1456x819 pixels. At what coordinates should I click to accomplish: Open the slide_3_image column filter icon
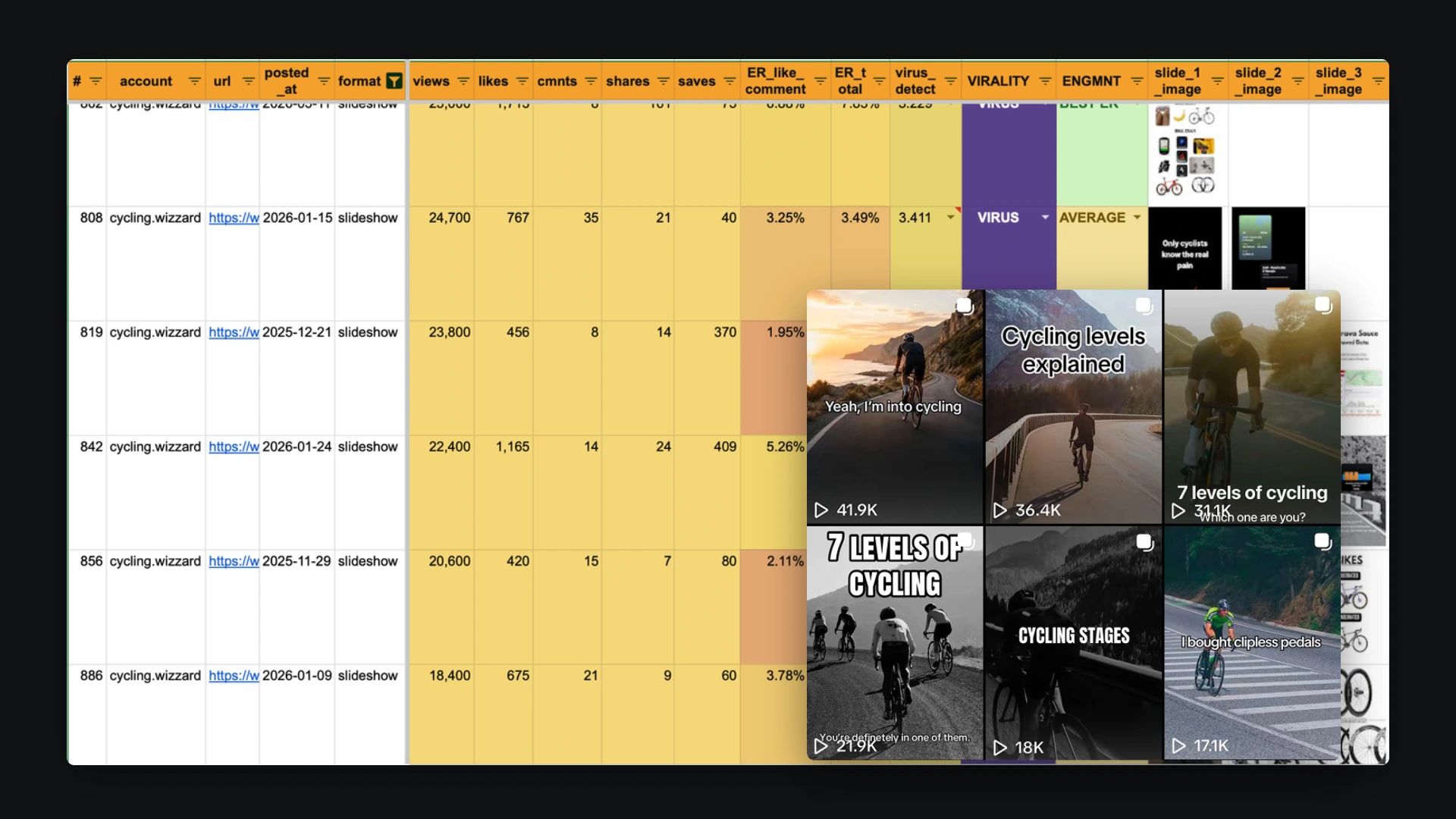[x=1379, y=81]
